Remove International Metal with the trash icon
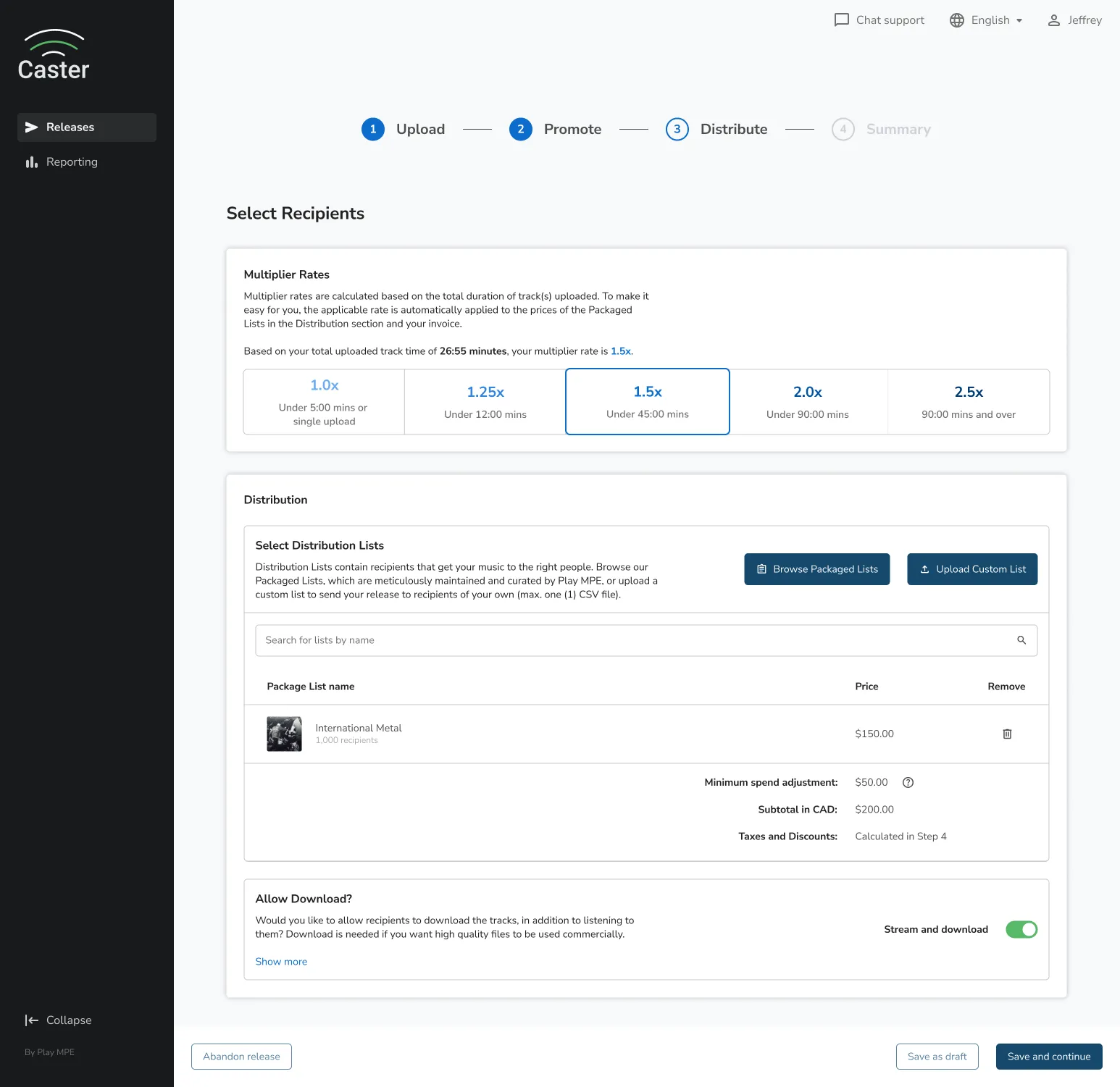Image resolution: width=1120 pixels, height=1087 pixels. tap(1006, 734)
